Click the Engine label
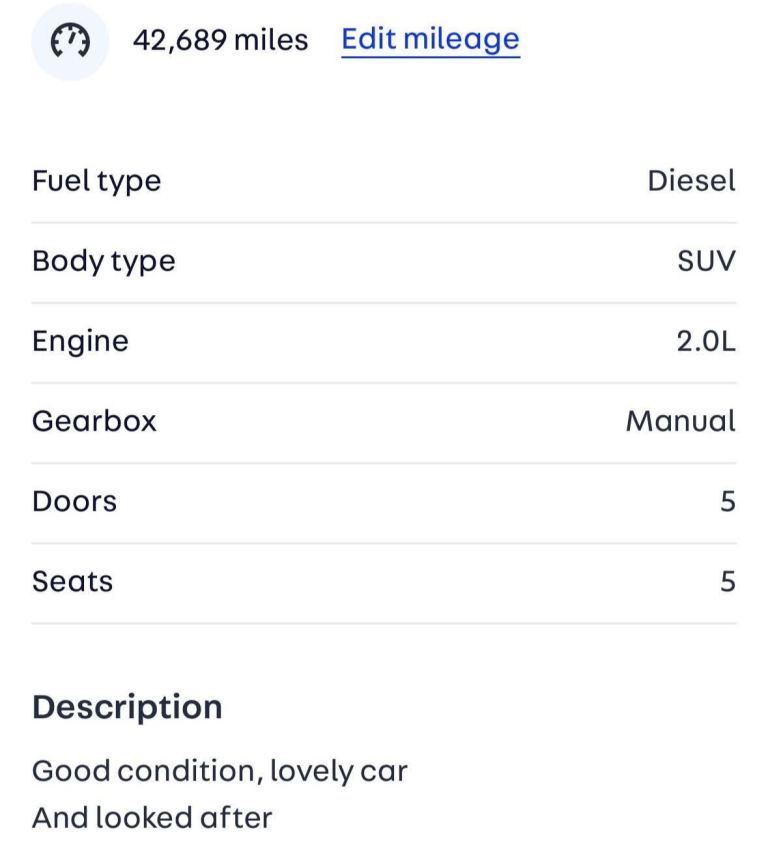This screenshot has height=845, width=768. coord(80,341)
